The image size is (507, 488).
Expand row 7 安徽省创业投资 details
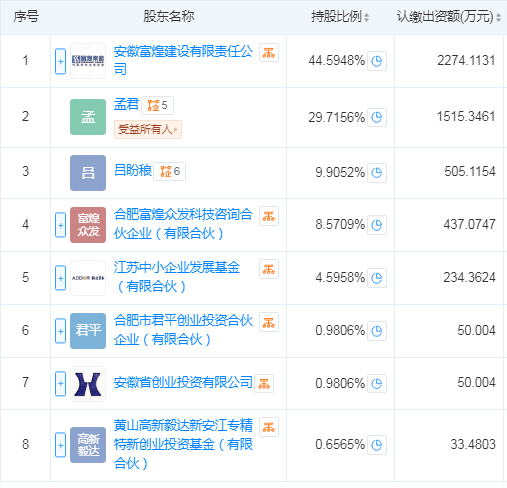60,384
